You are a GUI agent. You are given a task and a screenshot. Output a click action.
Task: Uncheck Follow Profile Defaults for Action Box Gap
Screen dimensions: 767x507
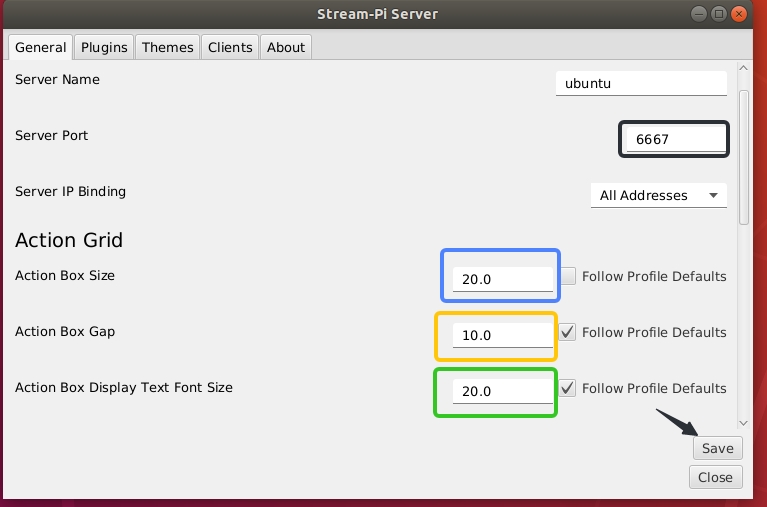coord(567,332)
